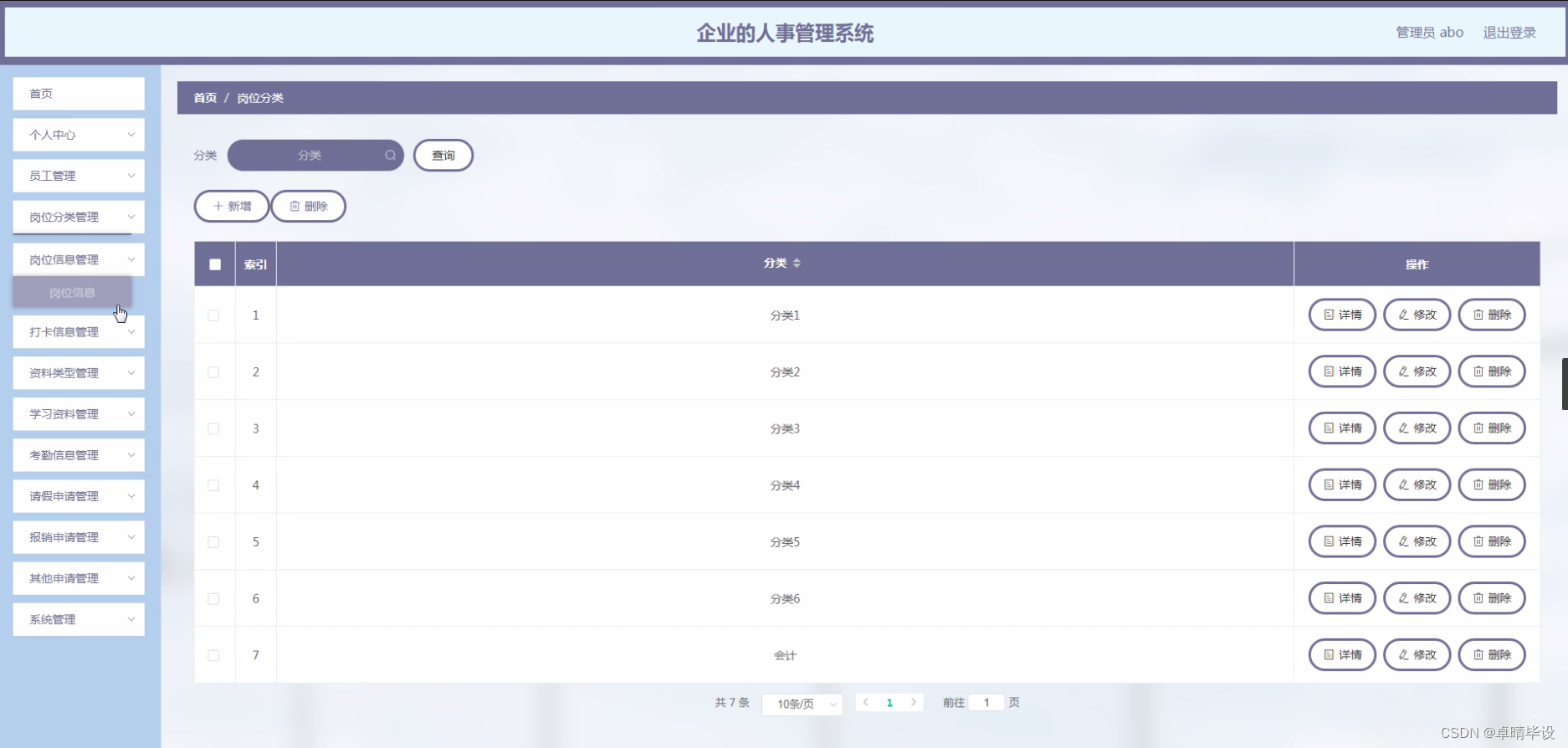Click 管理员 abo user label
The height and width of the screenshot is (748, 1568).
tap(1429, 33)
